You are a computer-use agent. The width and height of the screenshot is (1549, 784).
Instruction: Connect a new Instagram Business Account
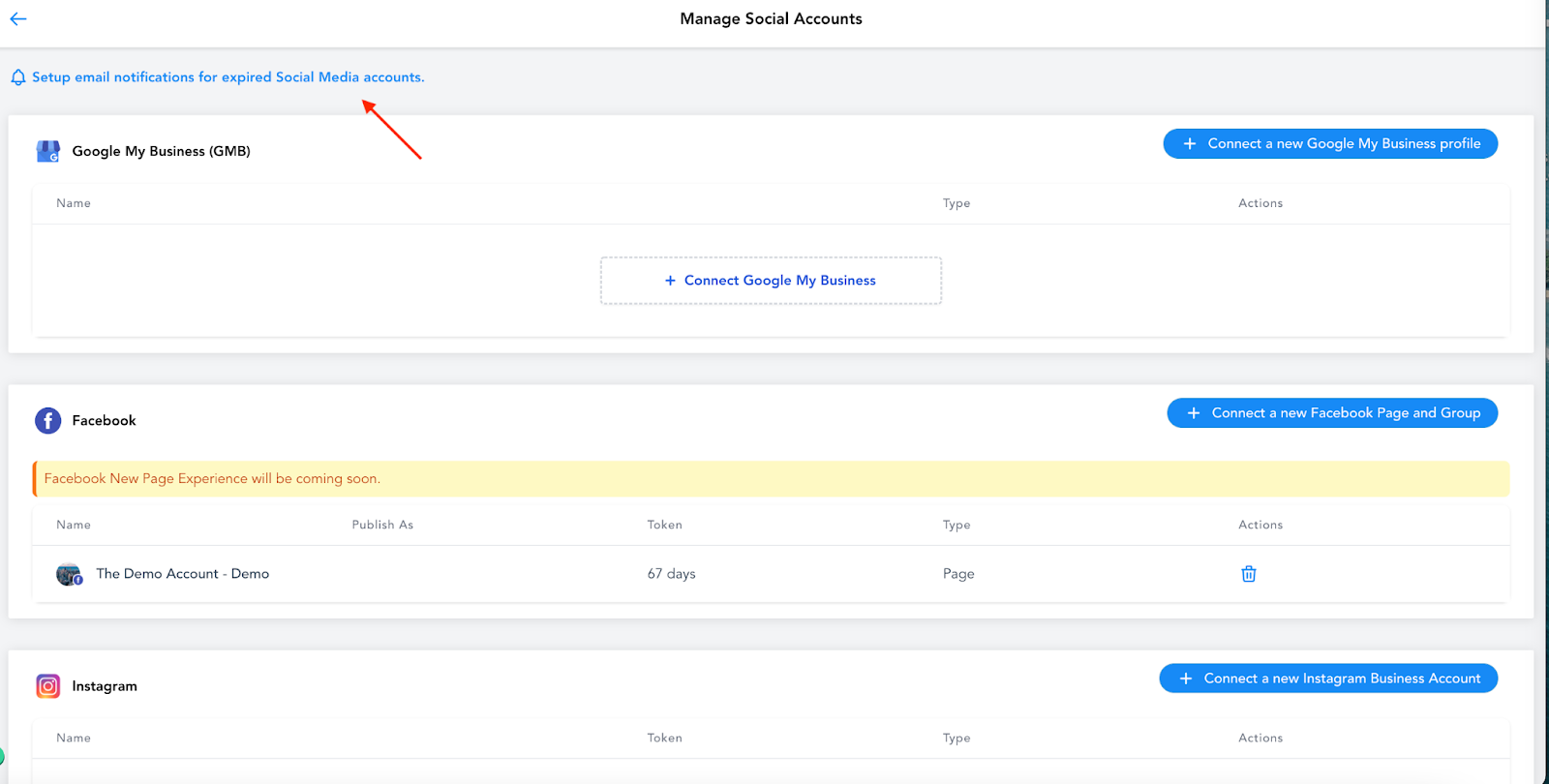1328,678
